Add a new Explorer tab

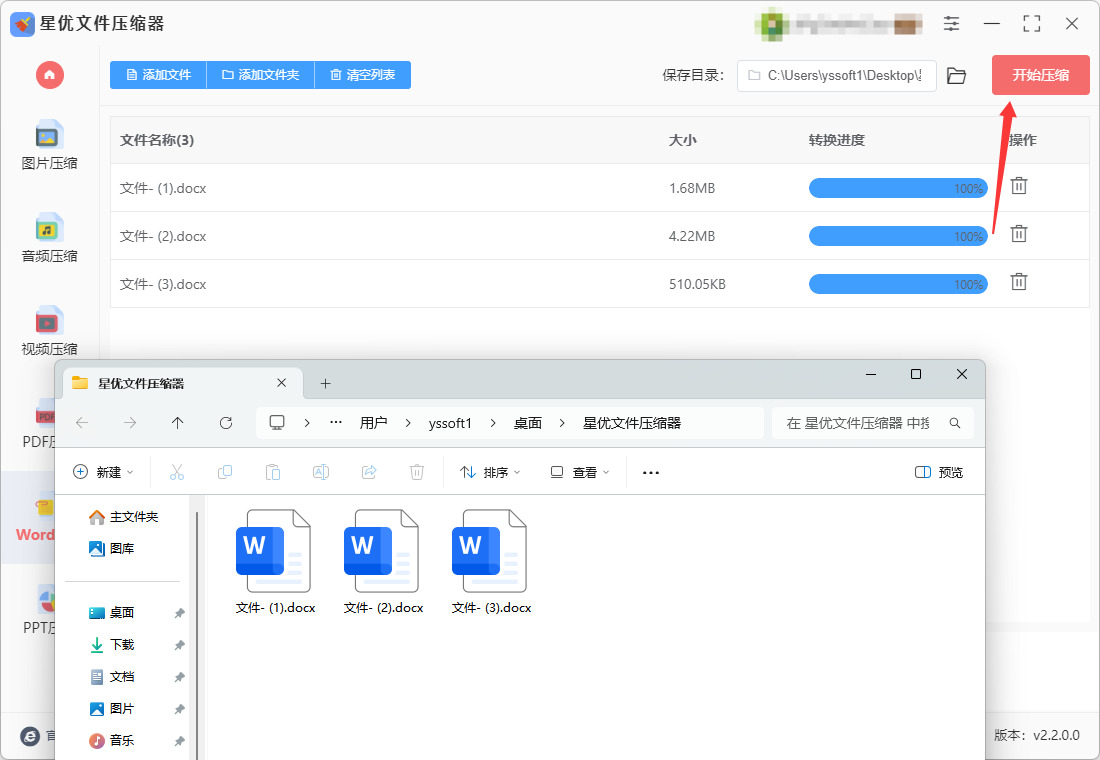tap(326, 383)
